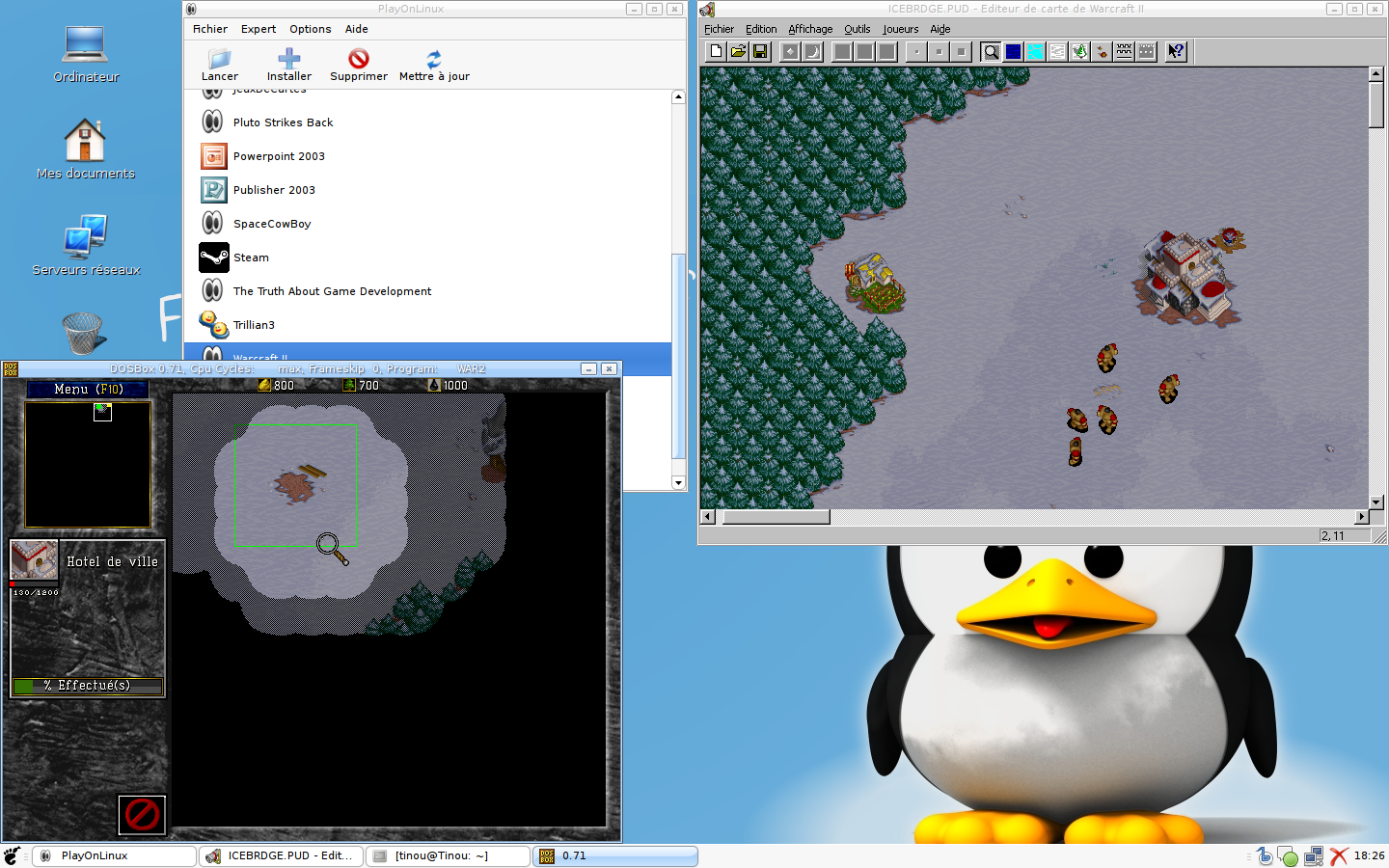Save the map with floppy disk icon

[x=760, y=51]
